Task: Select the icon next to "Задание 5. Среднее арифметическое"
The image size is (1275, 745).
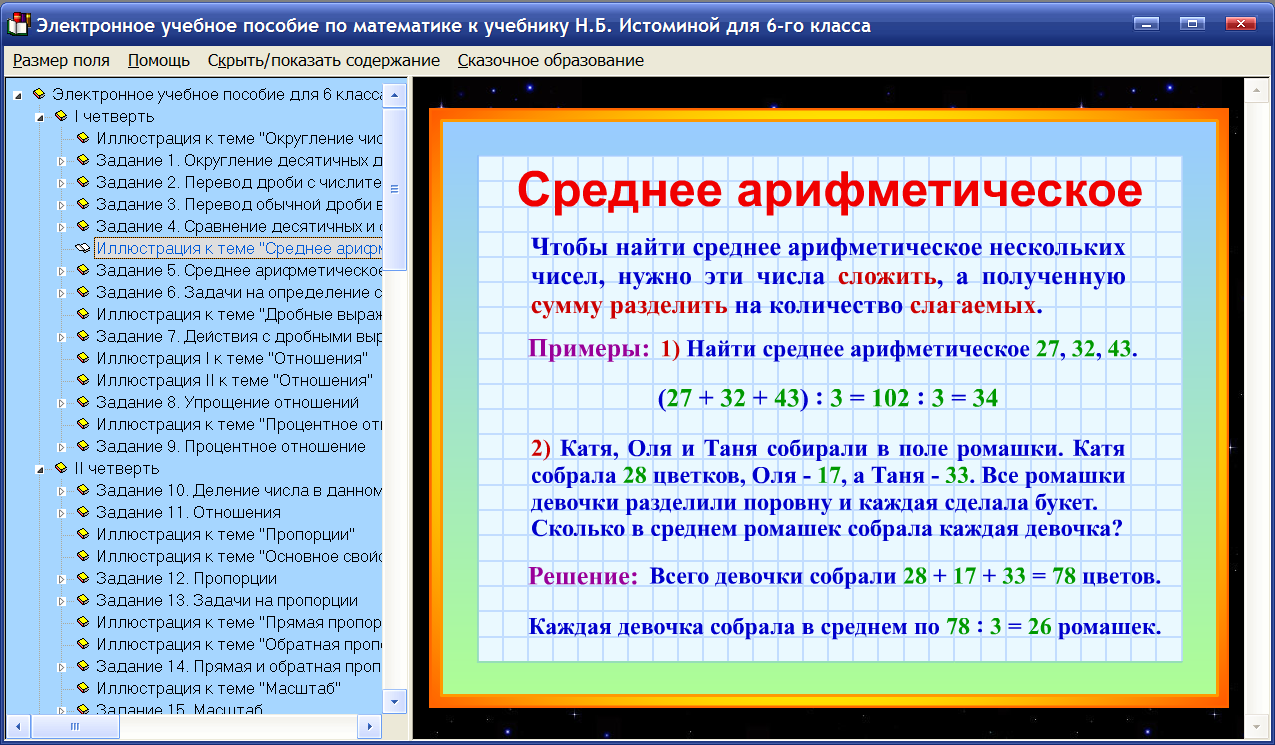Action: (x=84, y=270)
